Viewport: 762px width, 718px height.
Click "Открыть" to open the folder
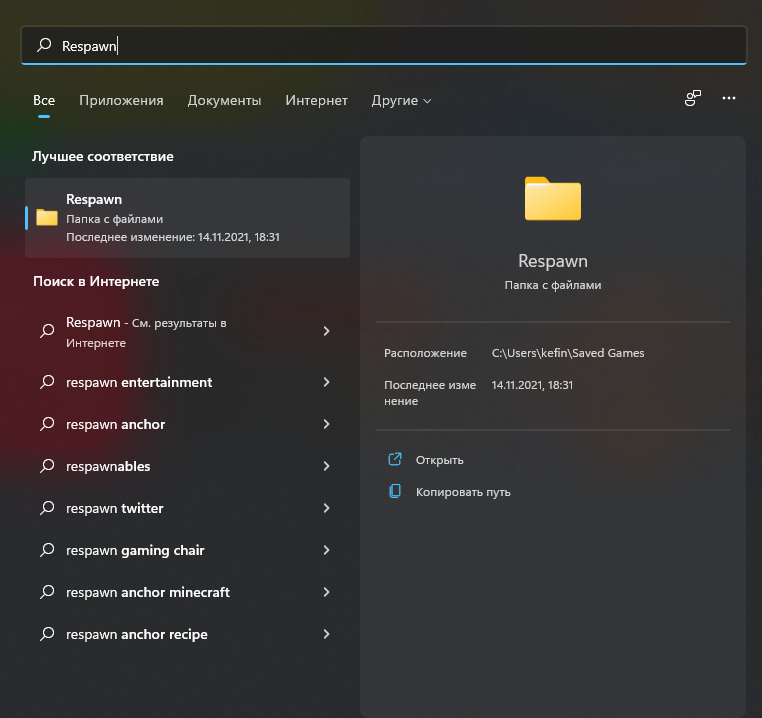point(440,460)
